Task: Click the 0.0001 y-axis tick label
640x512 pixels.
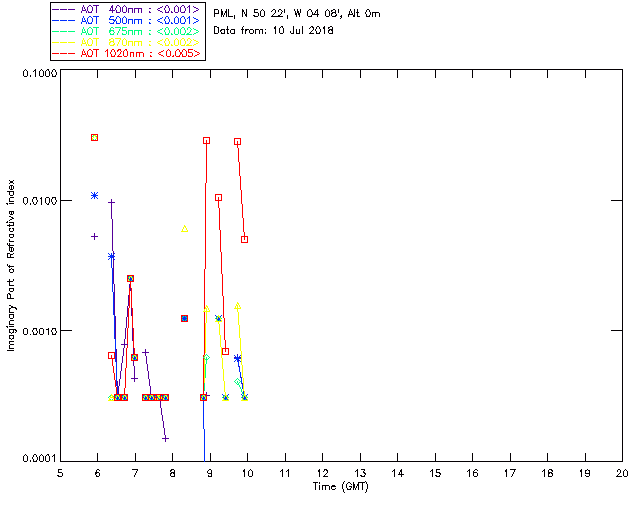Action: pos(40,459)
